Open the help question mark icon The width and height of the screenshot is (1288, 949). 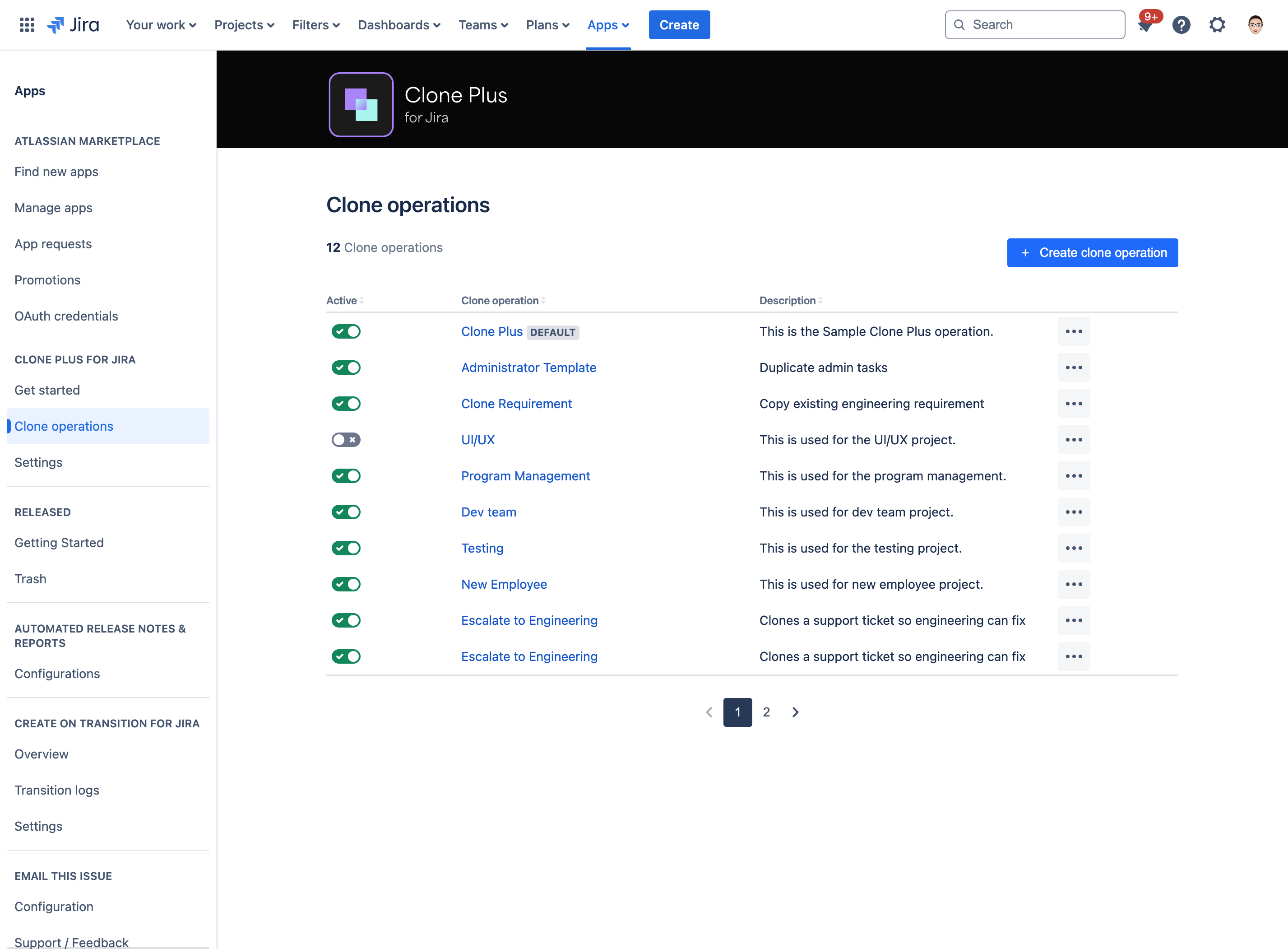[1181, 25]
